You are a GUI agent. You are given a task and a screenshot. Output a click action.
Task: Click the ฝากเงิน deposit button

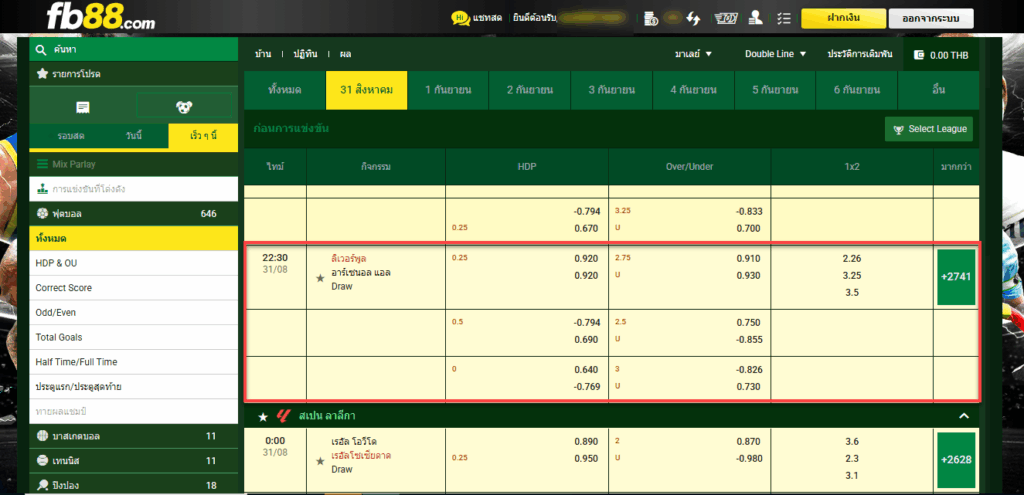pos(843,18)
